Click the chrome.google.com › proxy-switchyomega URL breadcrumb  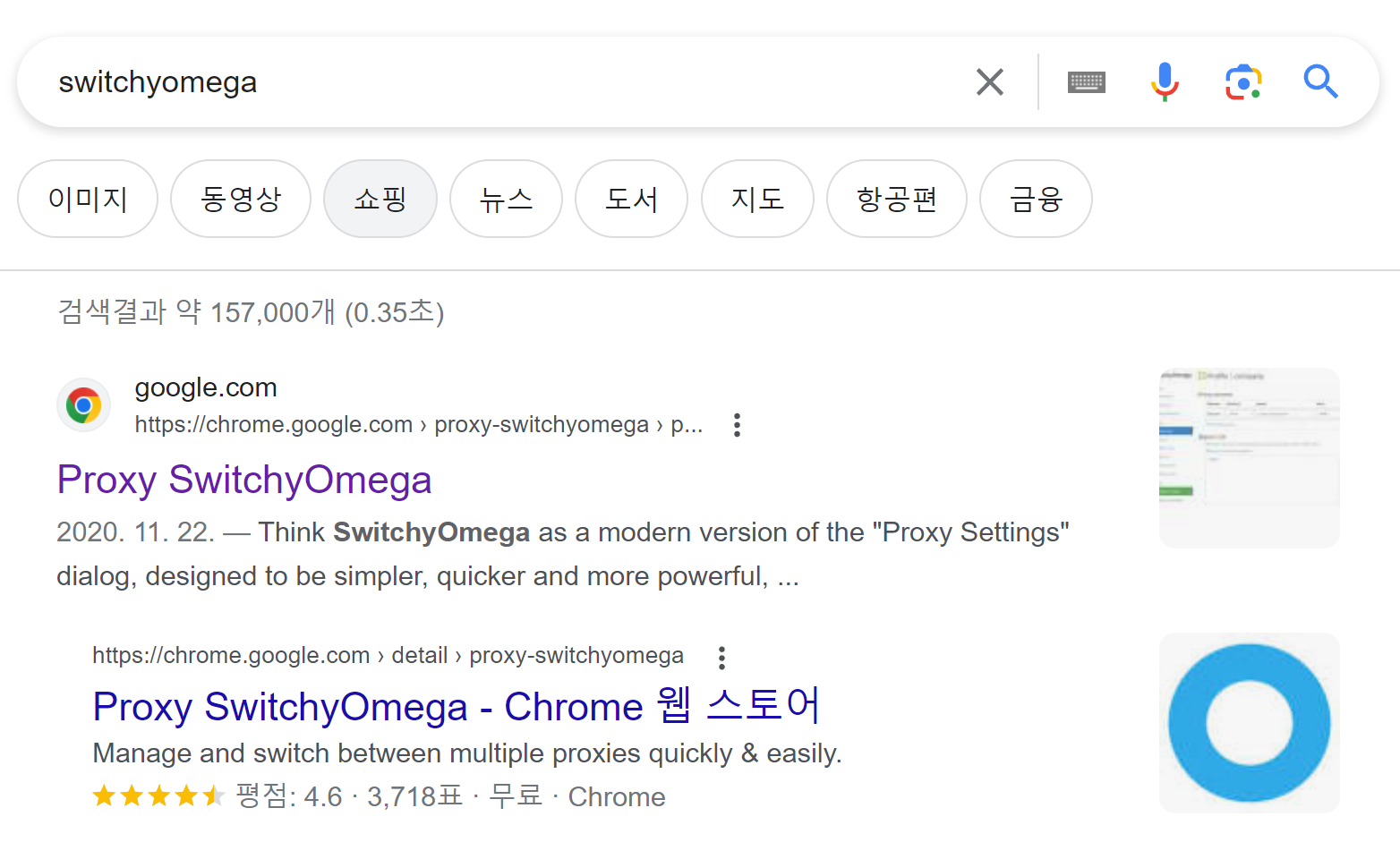(419, 425)
